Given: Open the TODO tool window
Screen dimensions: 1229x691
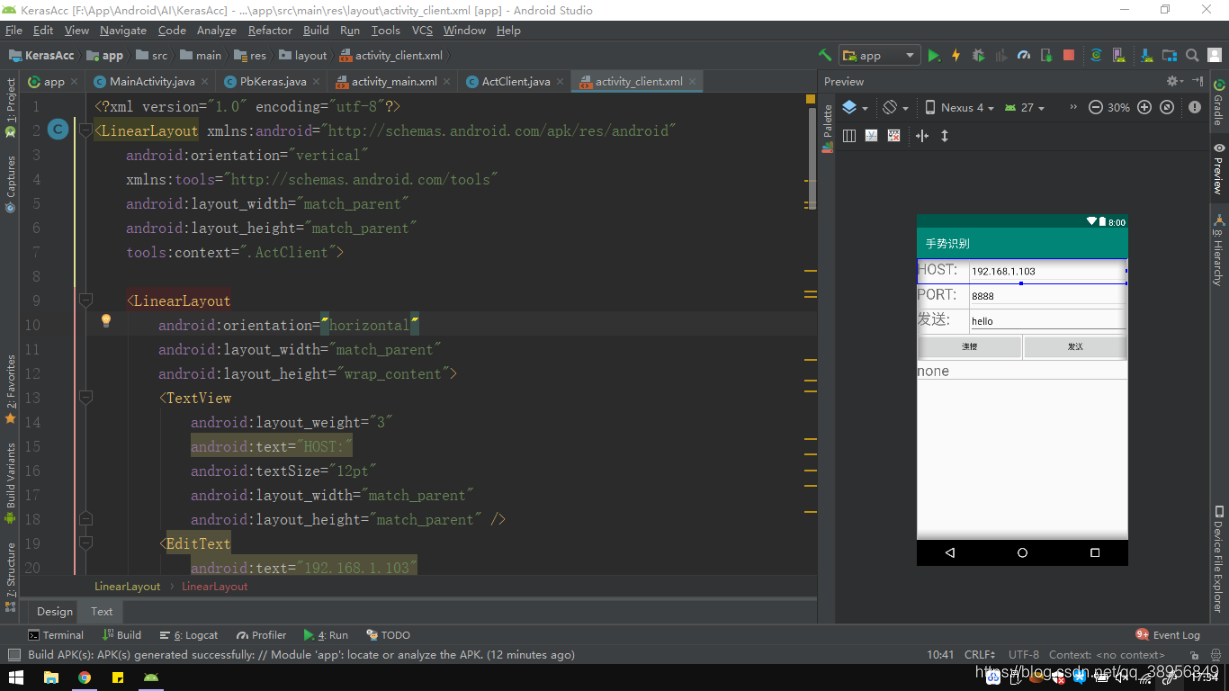Looking at the screenshot, I should [388, 635].
